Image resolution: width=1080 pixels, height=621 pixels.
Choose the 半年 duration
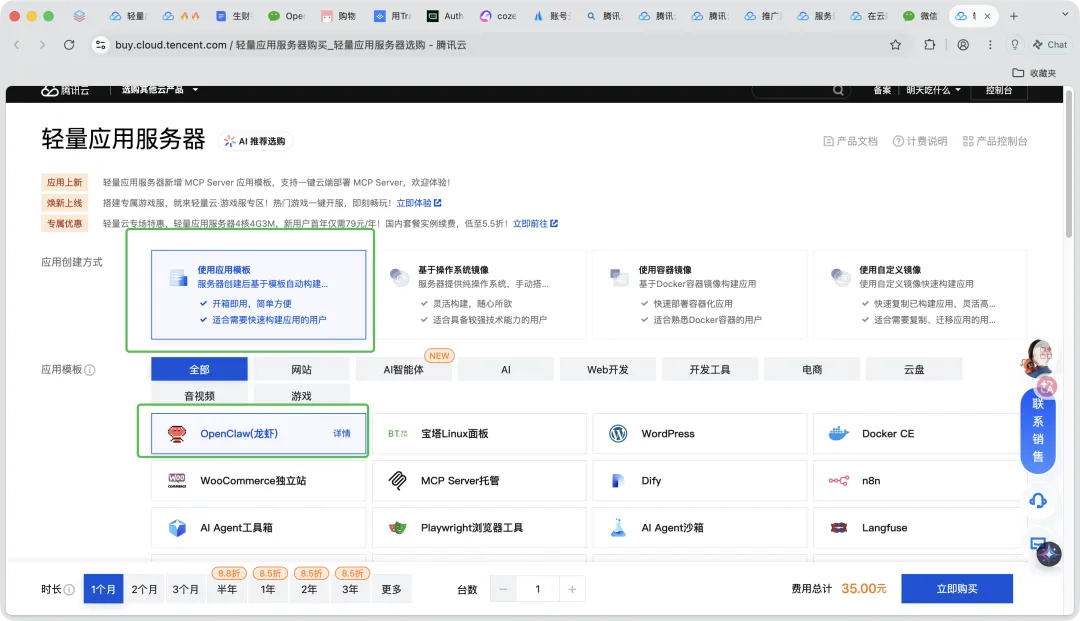tap(227, 589)
